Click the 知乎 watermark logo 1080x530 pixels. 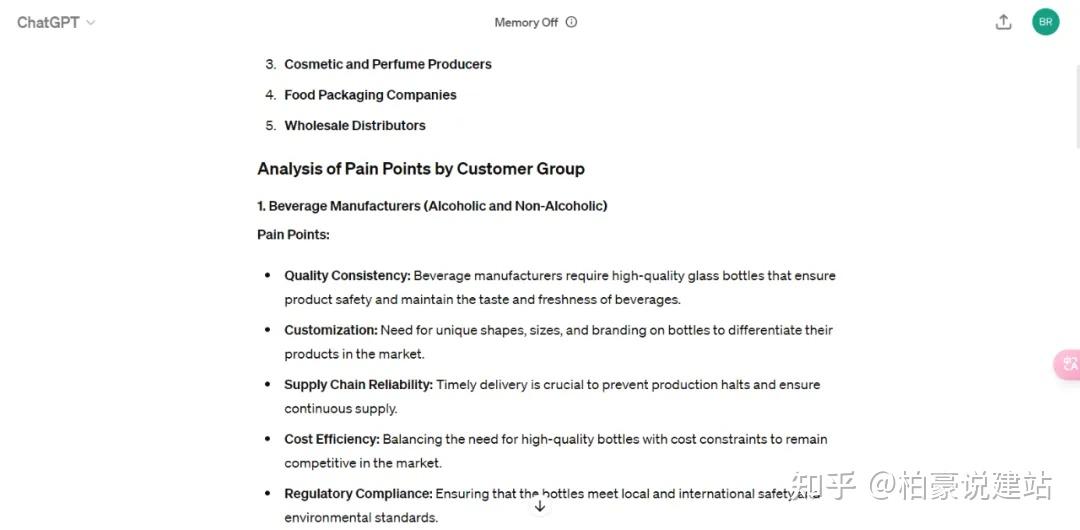point(823,487)
